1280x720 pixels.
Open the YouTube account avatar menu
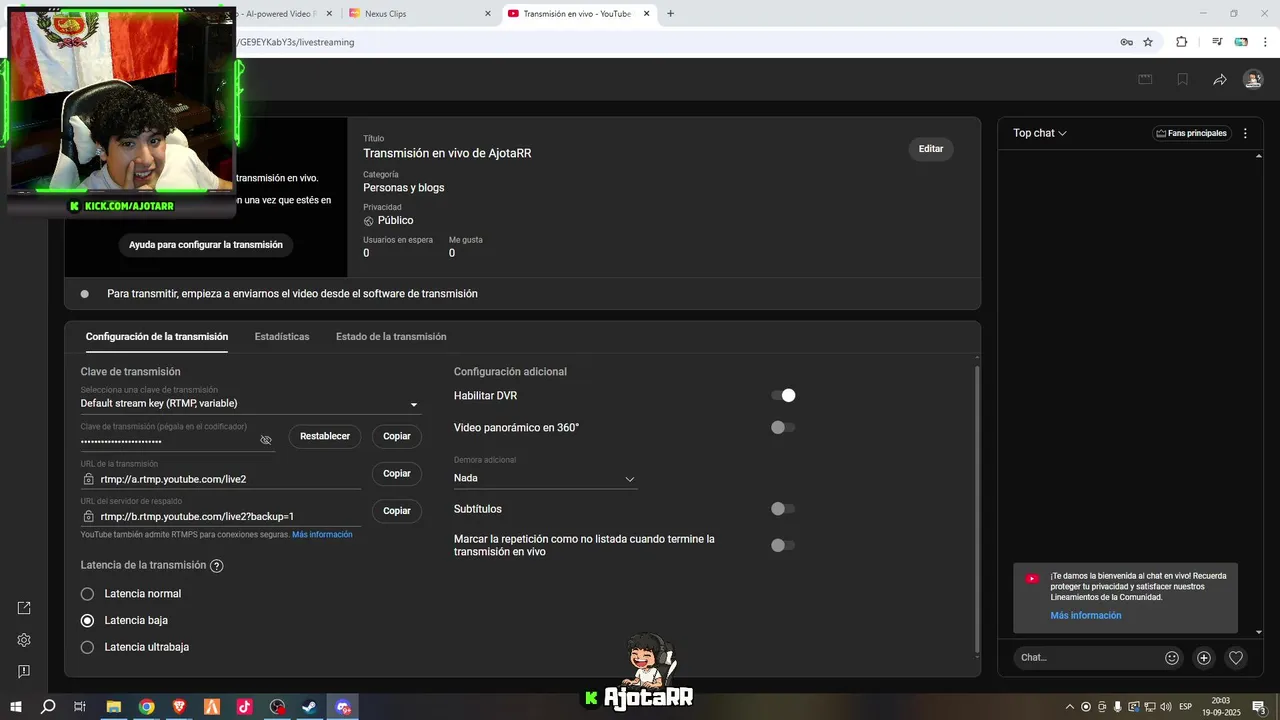click(x=1253, y=79)
